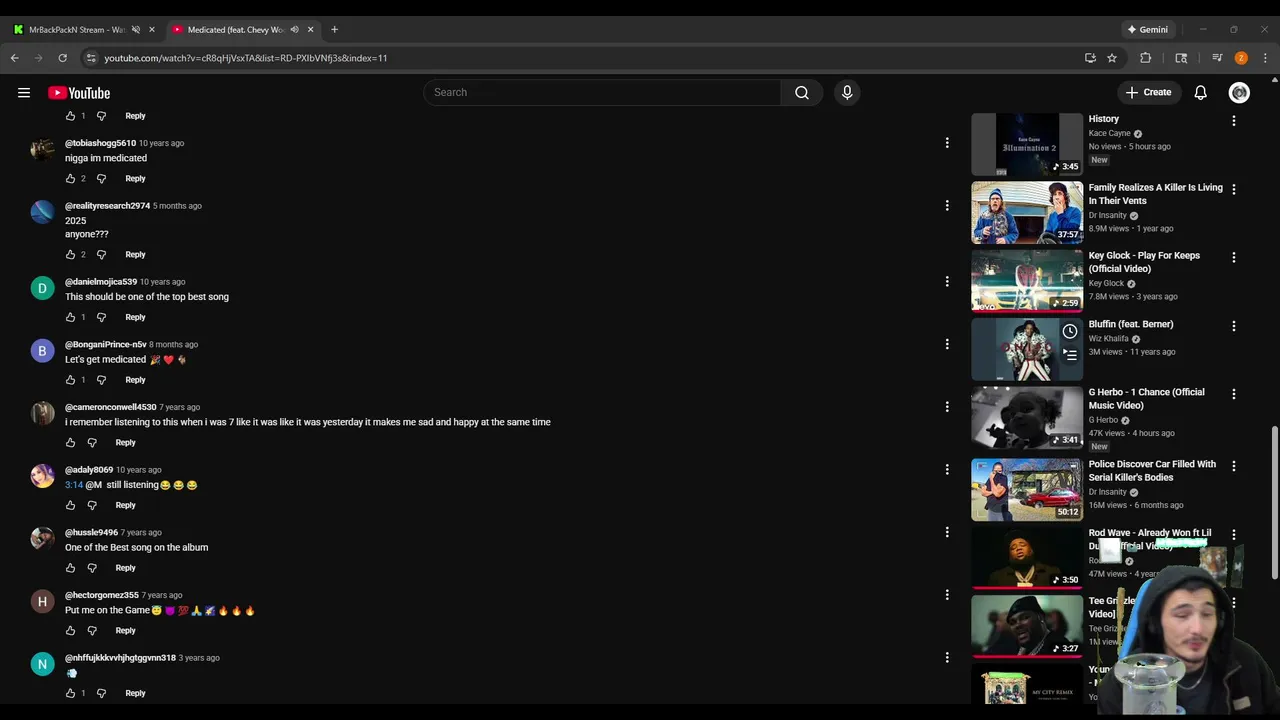Dislike the comment by @hectorgomez355
The width and height of the screenshot is (1280, 720).
pyautogui.click(x=92, y=631)
